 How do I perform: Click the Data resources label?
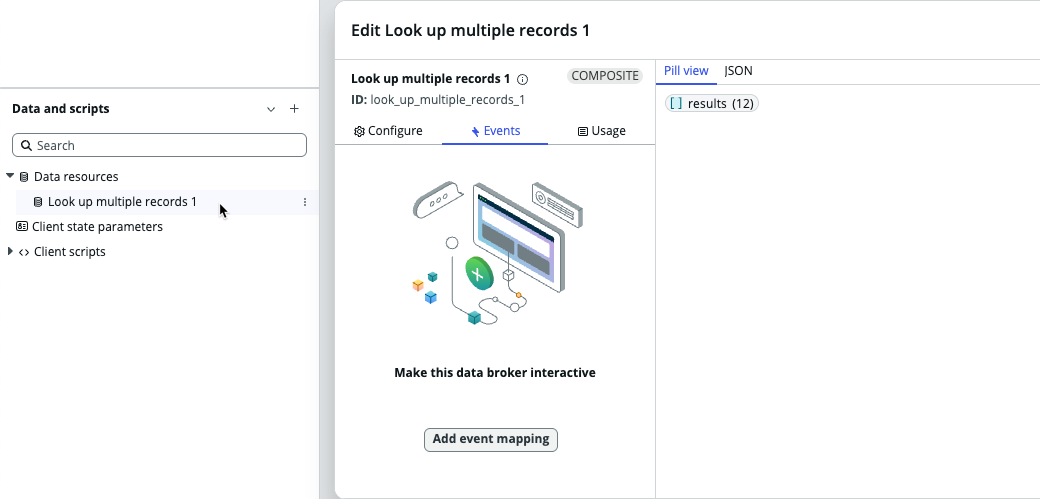[x=76, y=177]
